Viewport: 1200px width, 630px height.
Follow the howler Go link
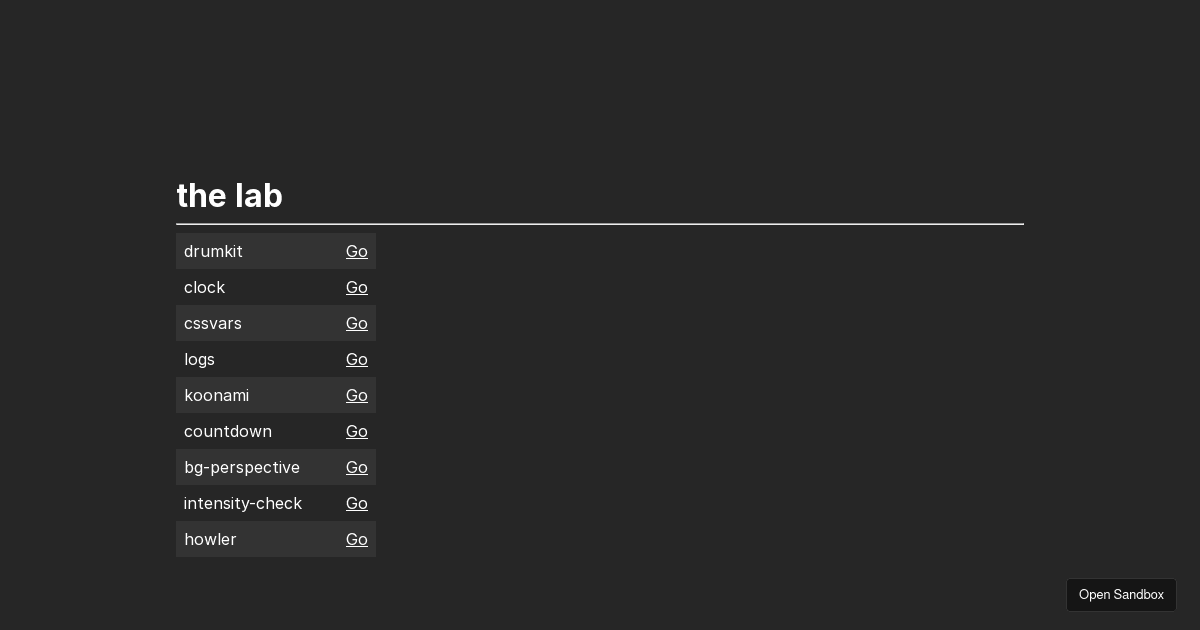click(x=357, y=539)
